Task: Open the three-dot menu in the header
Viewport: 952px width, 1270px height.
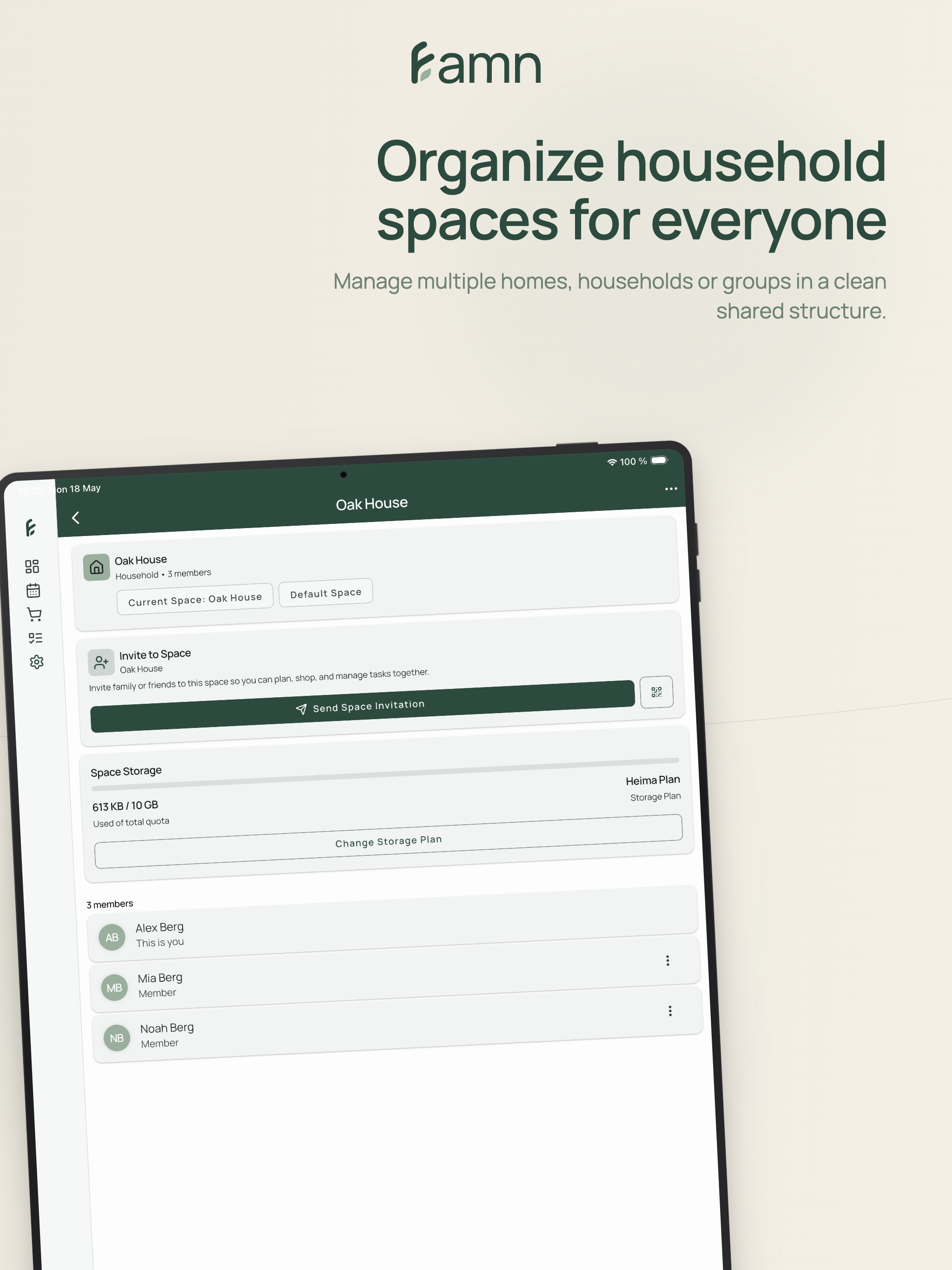Action: coord(671,489)
